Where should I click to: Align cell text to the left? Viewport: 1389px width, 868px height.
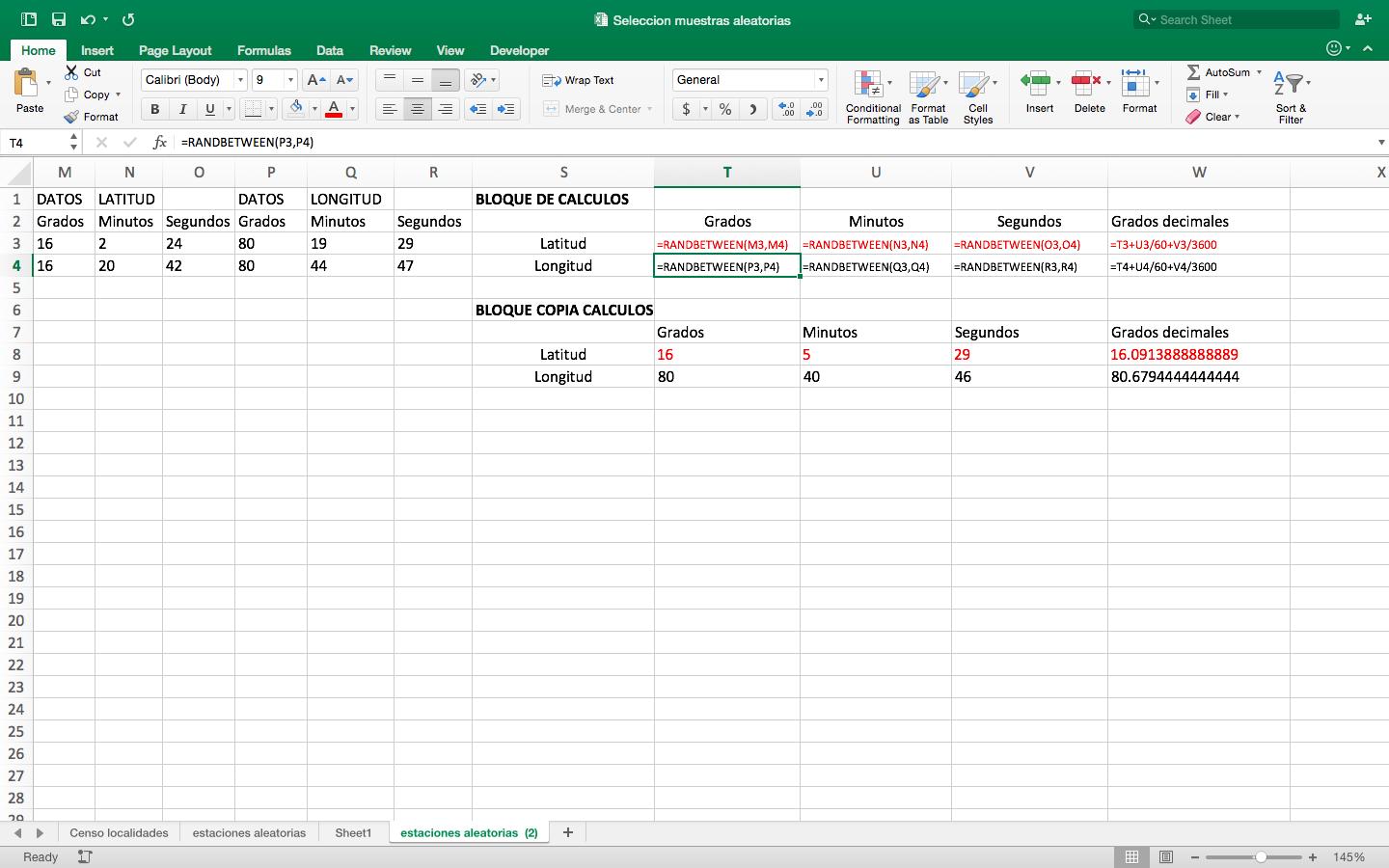[389, 109]
